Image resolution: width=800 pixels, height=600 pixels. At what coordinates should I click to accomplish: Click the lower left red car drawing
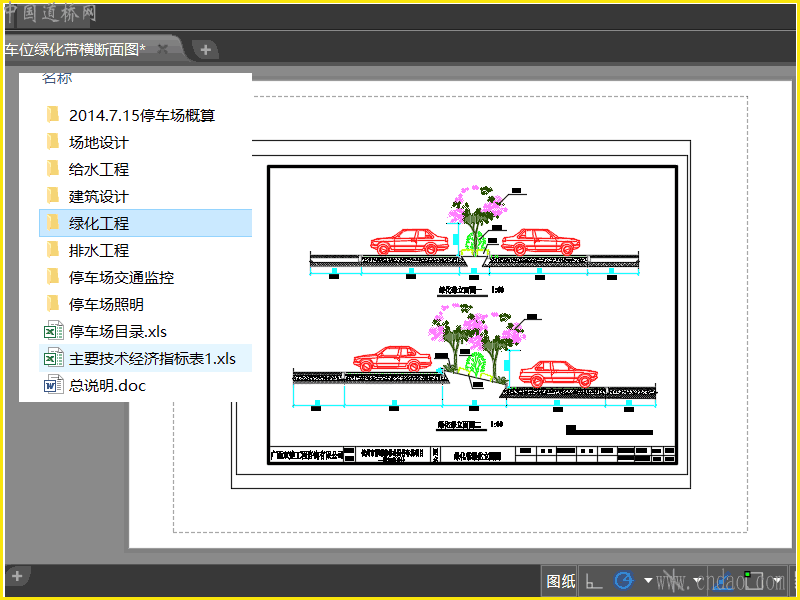click(392, 359)
